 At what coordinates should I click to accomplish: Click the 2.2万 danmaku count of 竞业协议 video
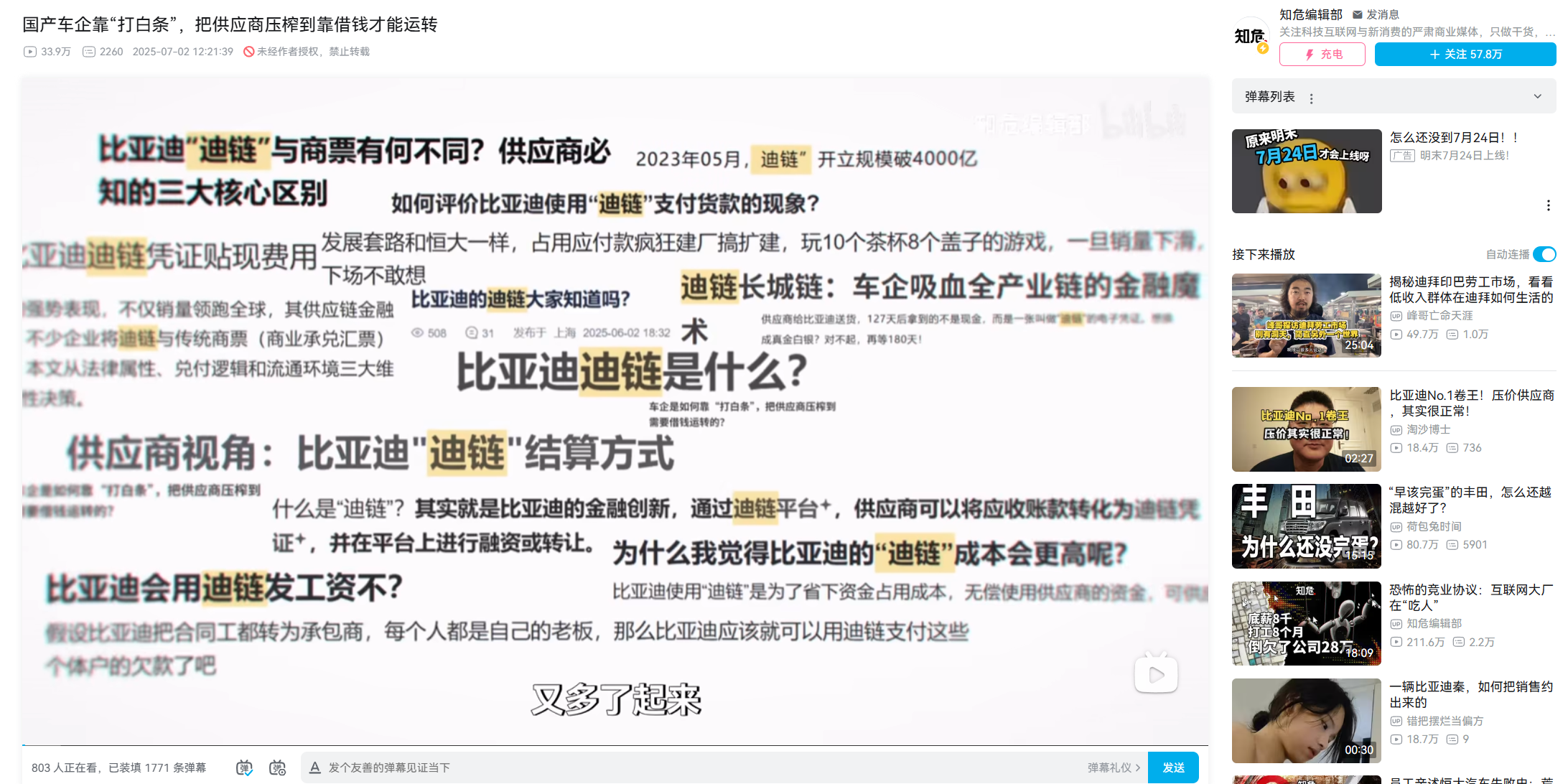point(1474,643)
